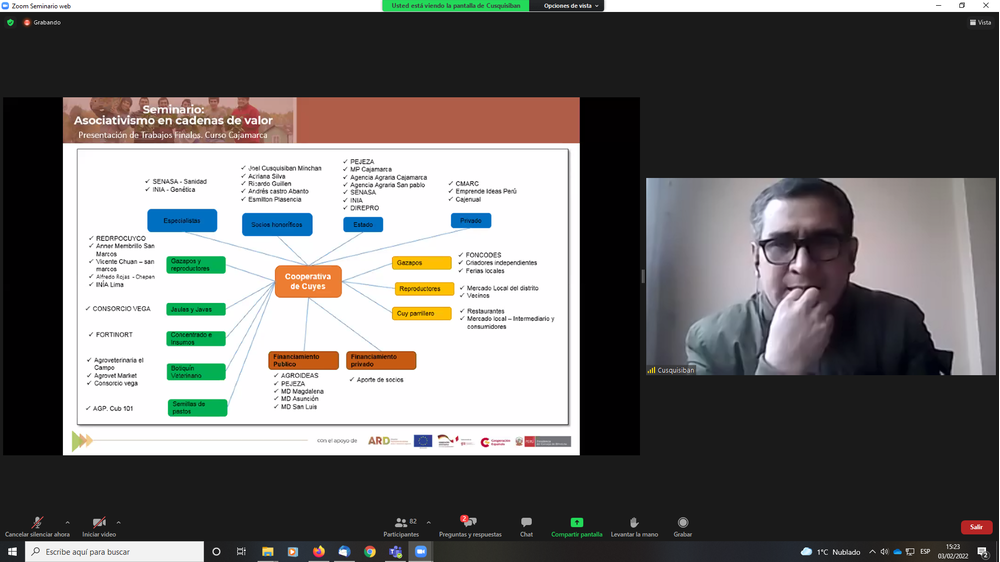
Task: Change layout with the Vista button
Action: [979, 22]
